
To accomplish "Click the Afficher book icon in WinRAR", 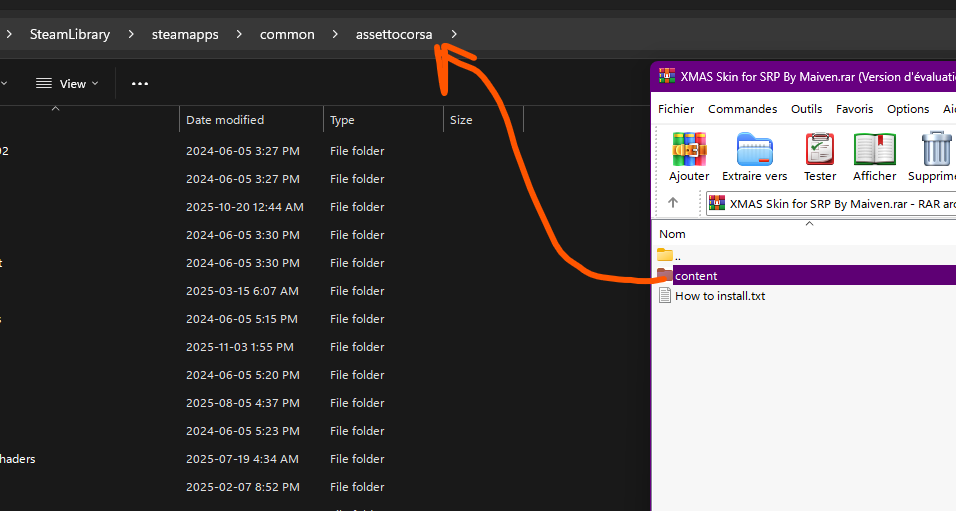I will coord(874,149).
